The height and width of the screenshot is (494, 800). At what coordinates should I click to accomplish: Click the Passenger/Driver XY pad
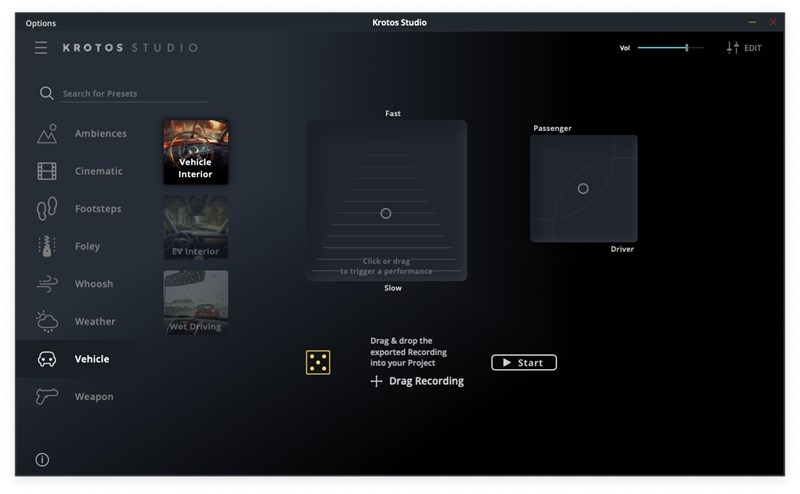[x=584, y=188]
